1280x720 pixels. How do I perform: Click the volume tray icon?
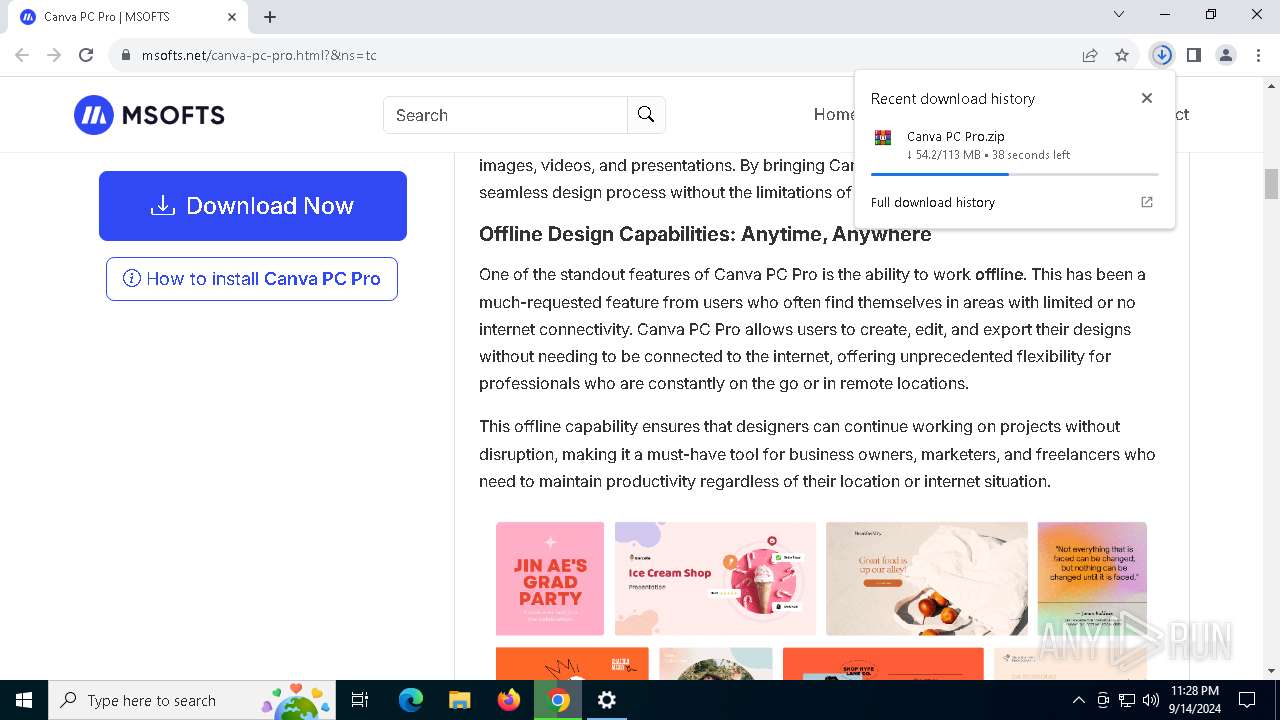tap(1151, 700)
